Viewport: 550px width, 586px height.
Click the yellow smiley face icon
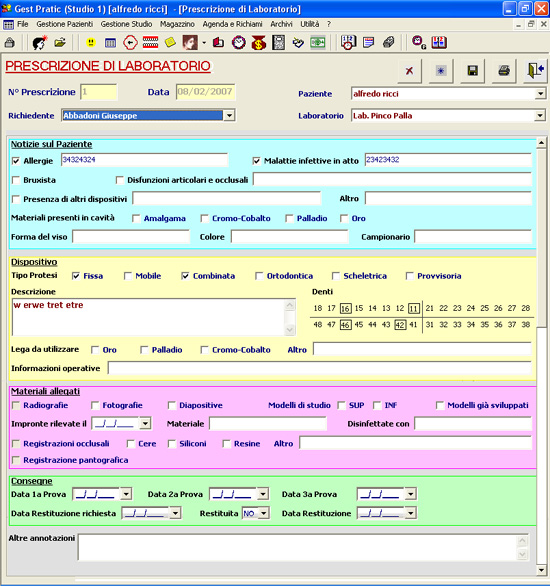point(91,43)
